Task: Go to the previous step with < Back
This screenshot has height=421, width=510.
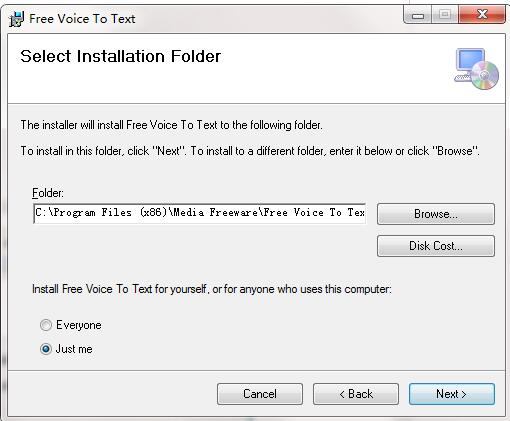Action: 356,394
